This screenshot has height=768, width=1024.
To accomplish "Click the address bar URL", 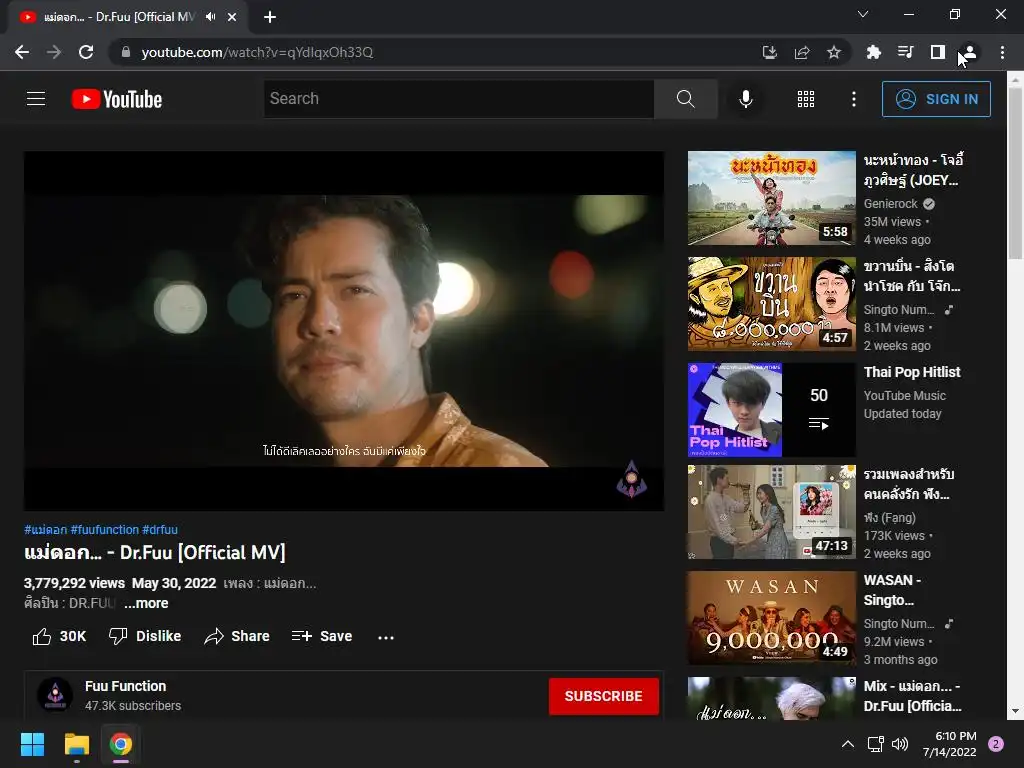I will pyautogui.click(x=257, y=52).
